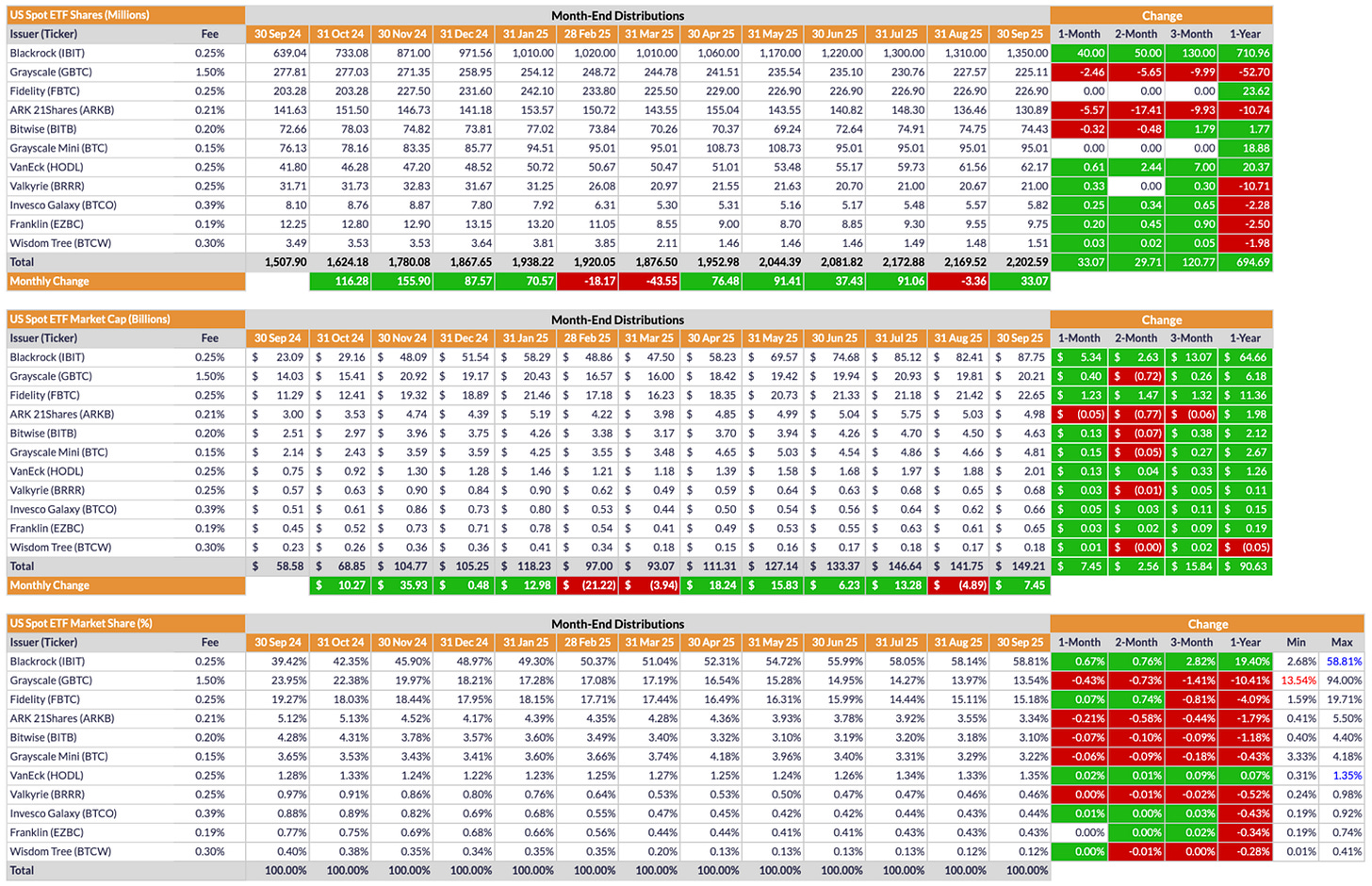Click 87.75 in the Market Cap Blackrock row
The height and width of the screenshot is (886, 1372).
coord(1031,357)
